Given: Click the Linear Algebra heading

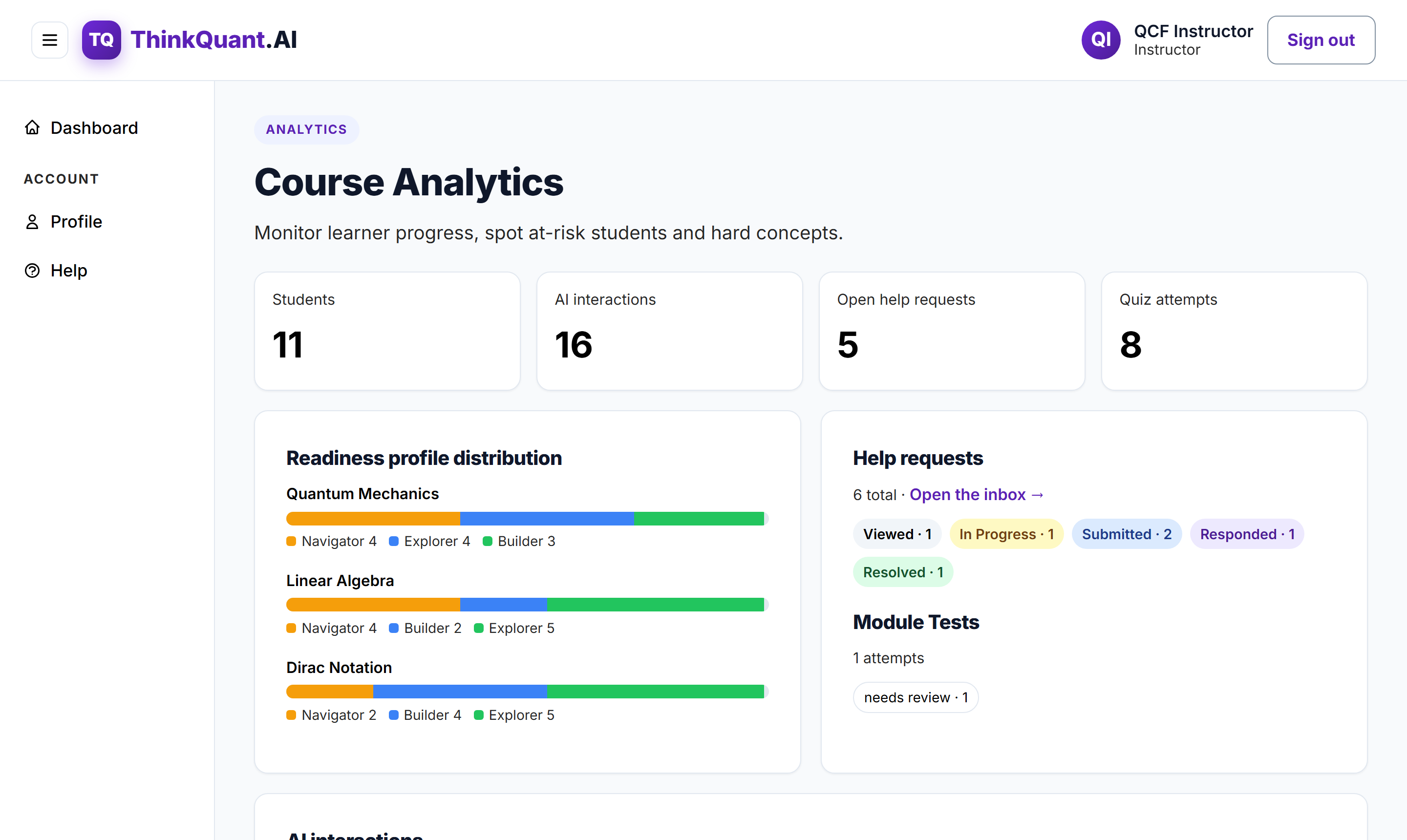Looking at the screenshot, I should [x=340, y=581].
